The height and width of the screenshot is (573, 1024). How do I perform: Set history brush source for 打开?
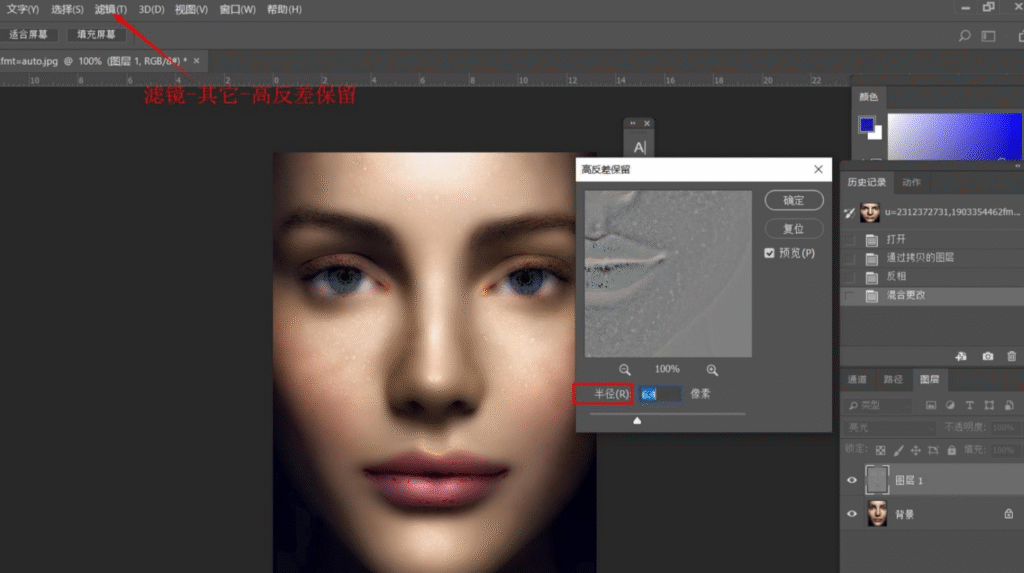click(x=849, y=240)
